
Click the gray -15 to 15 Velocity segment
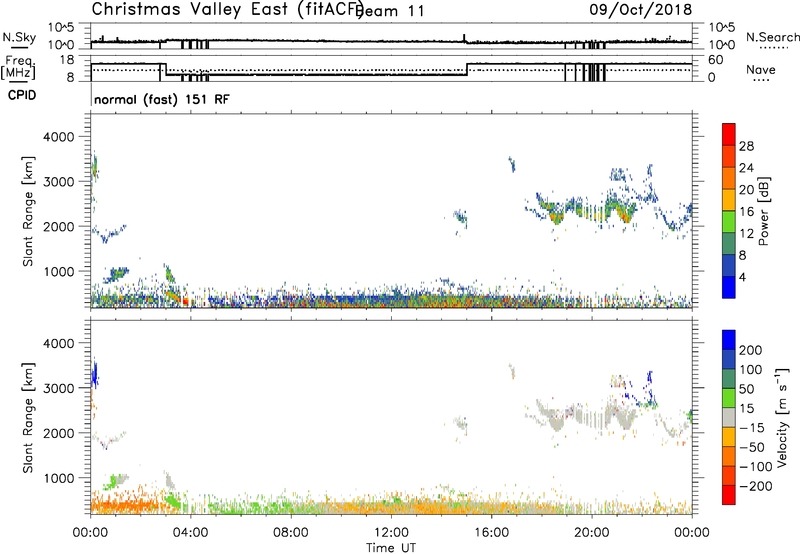coord(729,417)
